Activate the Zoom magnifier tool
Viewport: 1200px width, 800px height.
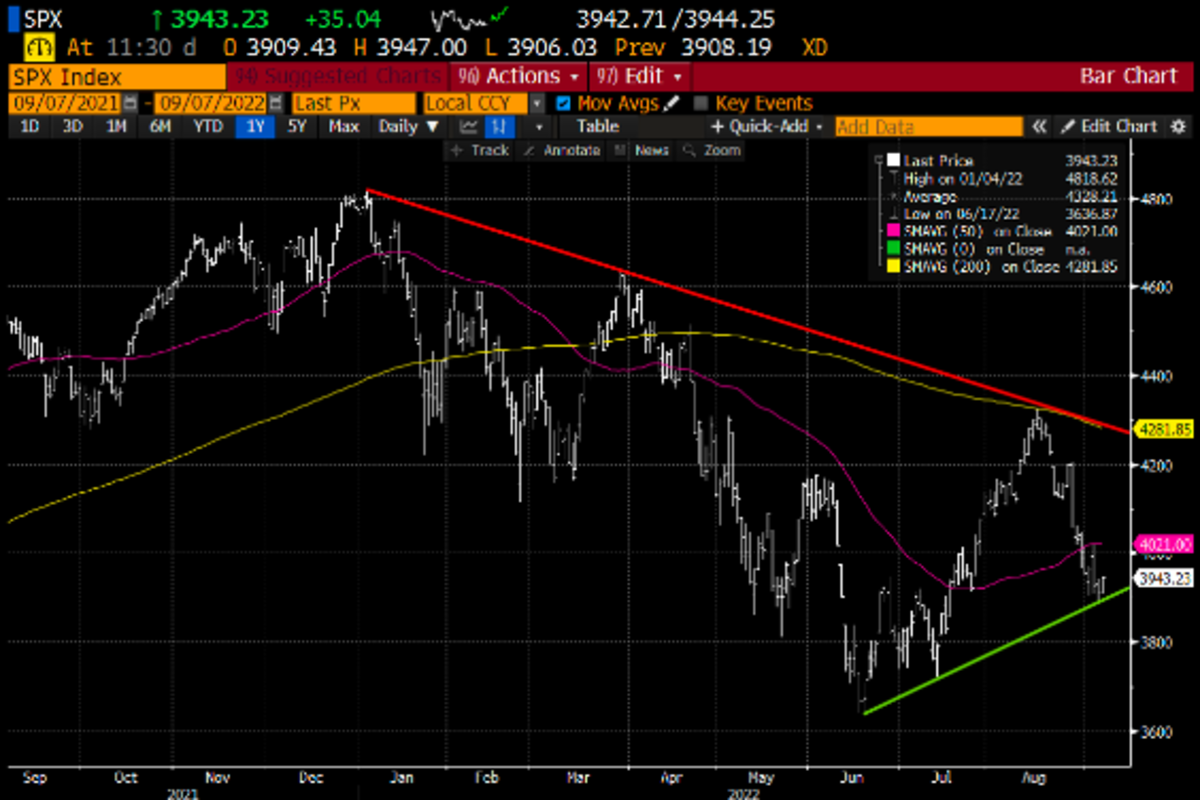click(x=710, y=150)
